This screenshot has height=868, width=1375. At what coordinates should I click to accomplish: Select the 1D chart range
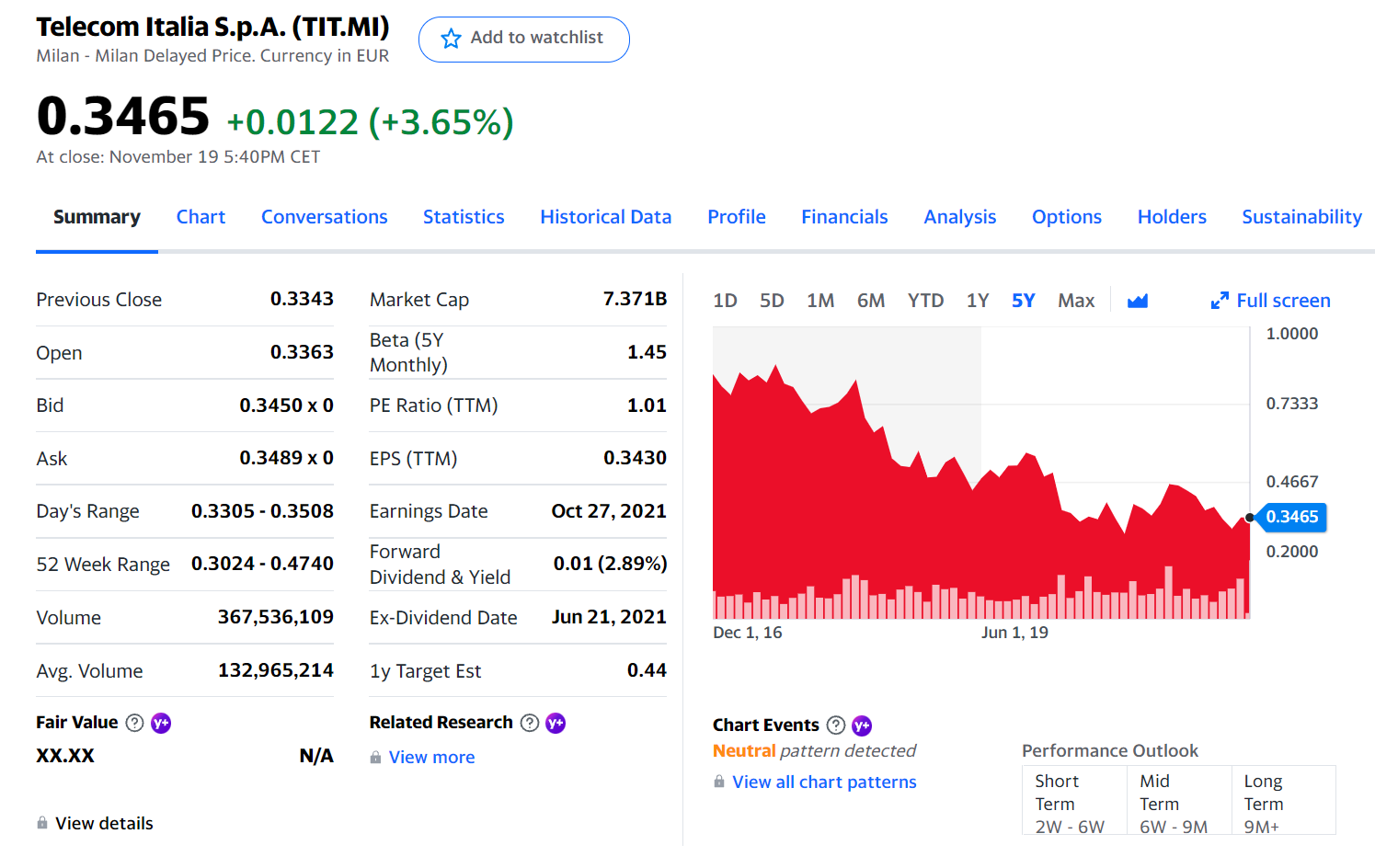[725, 301]
